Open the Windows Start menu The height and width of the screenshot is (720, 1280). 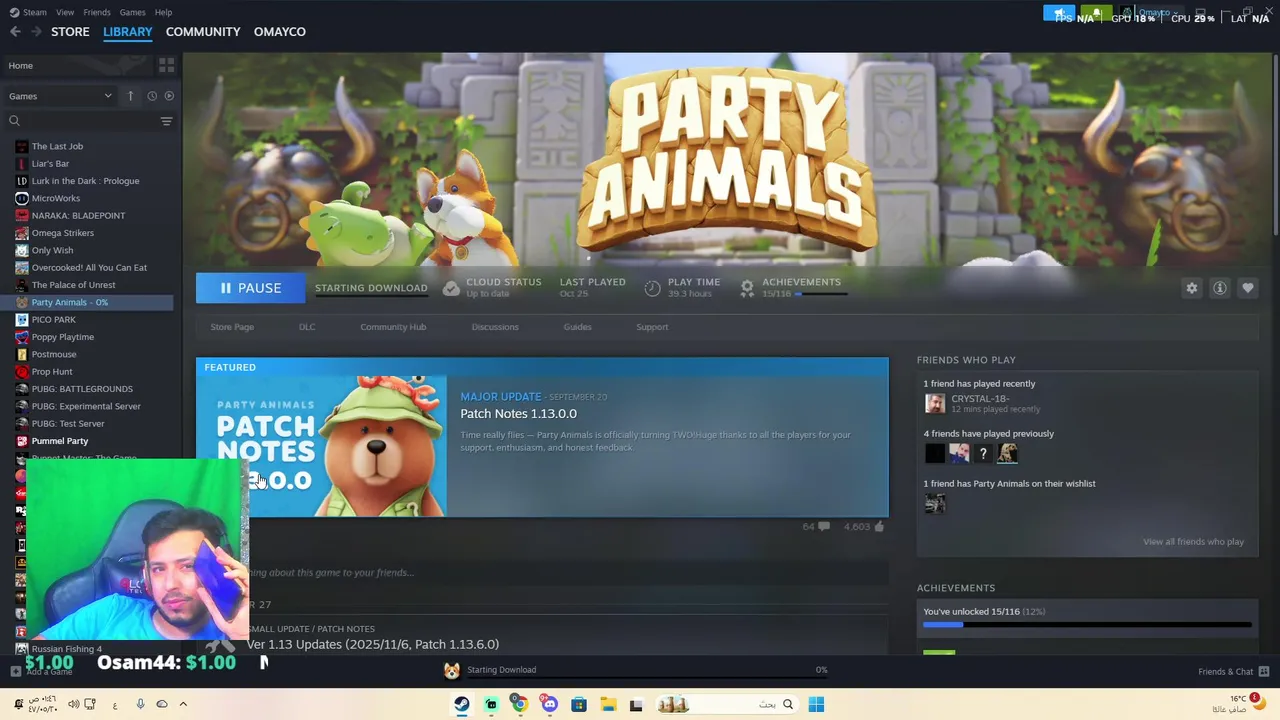coord(816,705)
